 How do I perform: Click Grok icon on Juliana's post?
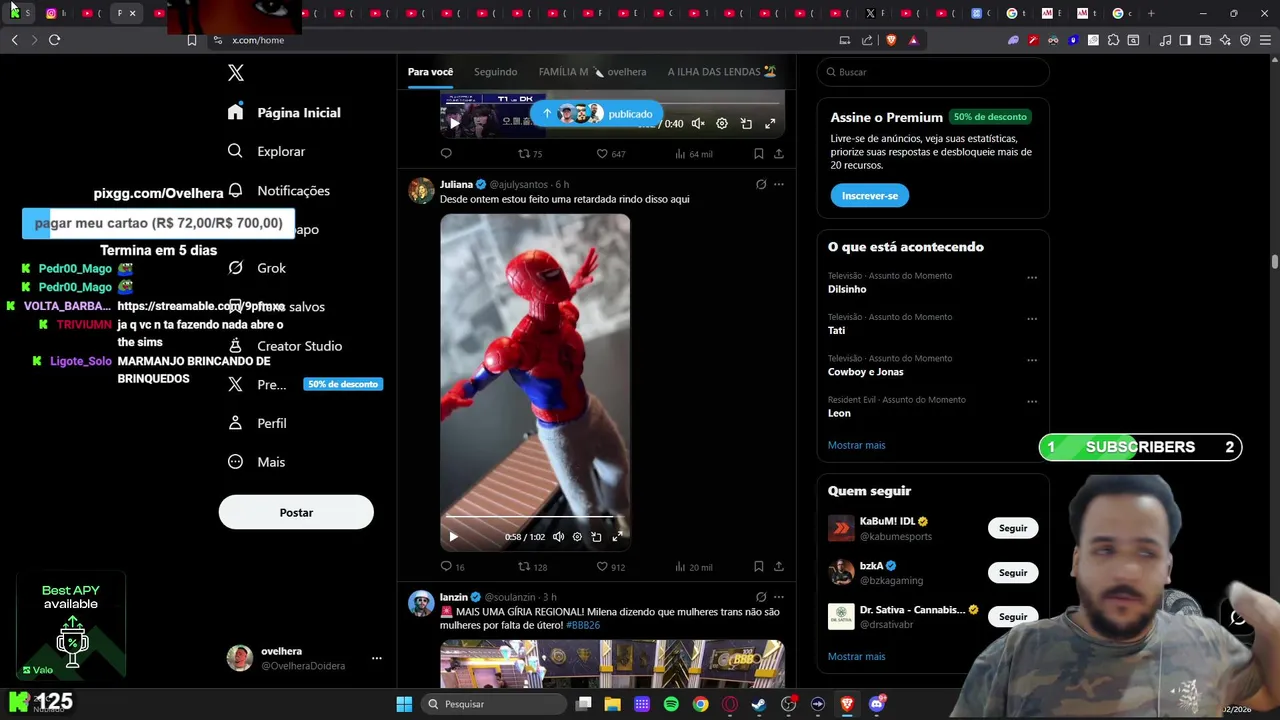[x=761, y=184]
